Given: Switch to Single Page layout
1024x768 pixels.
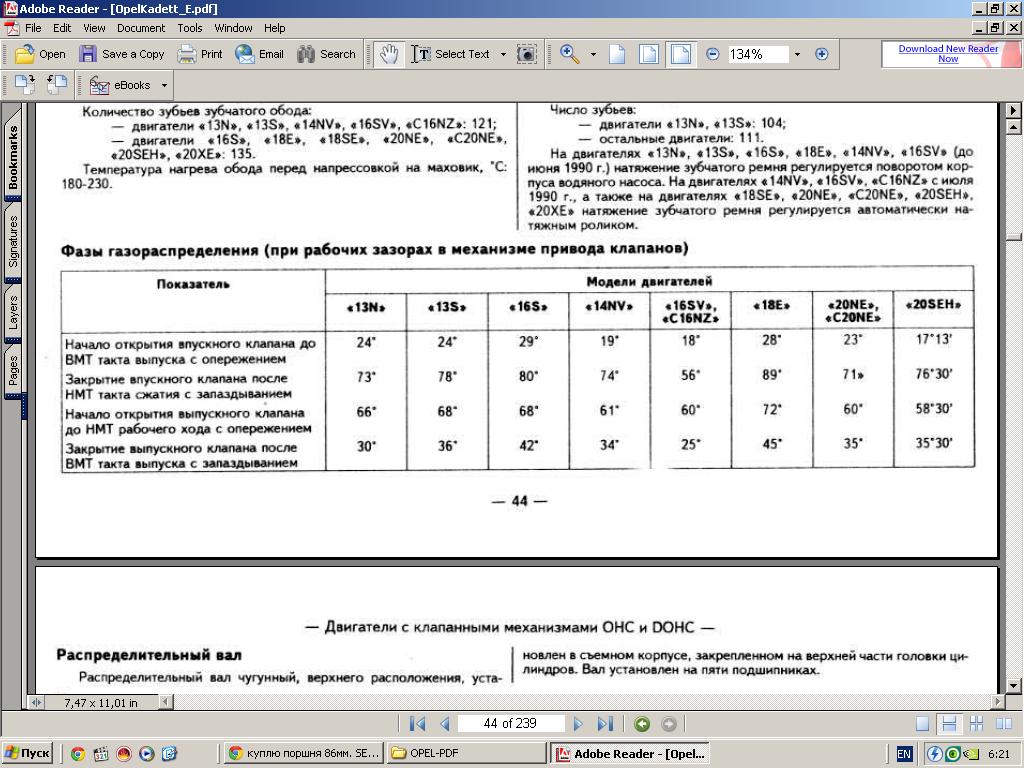Looking at the screenshot, I should [922, 724].
